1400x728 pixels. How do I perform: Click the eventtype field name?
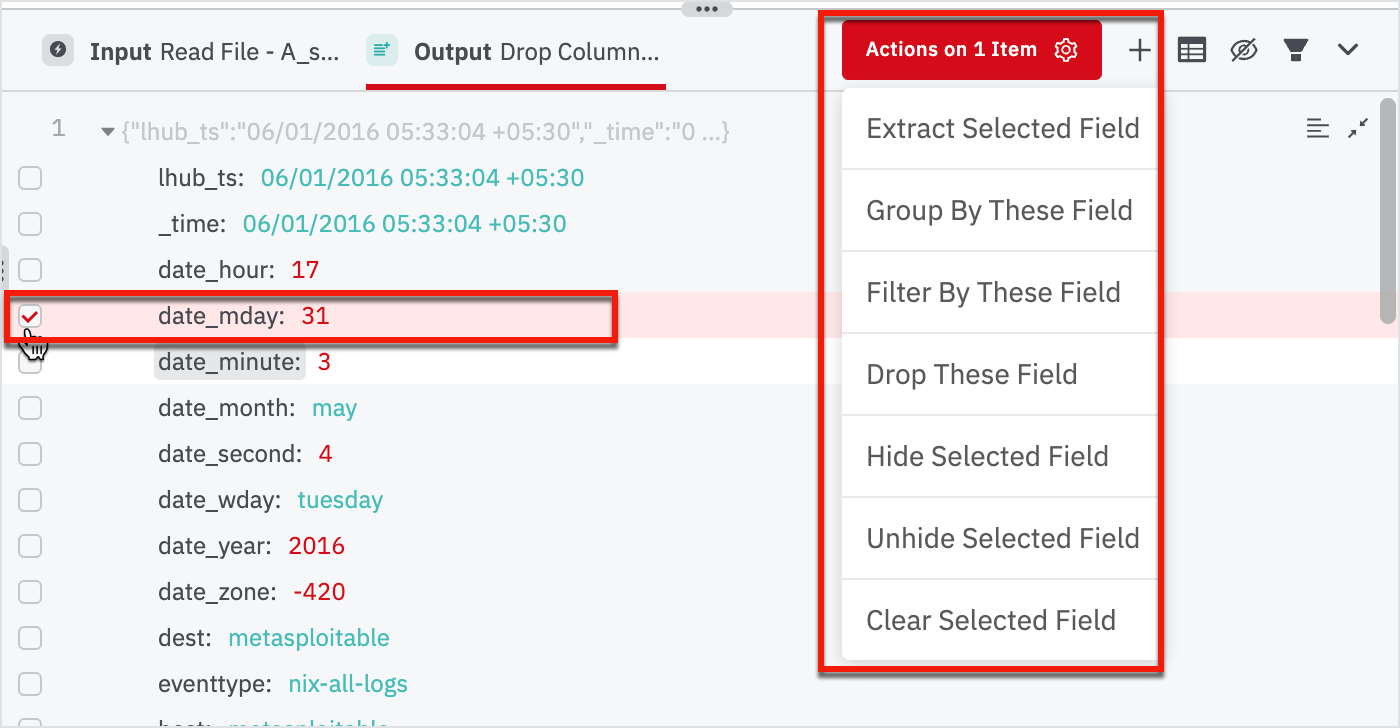[215, 684]
